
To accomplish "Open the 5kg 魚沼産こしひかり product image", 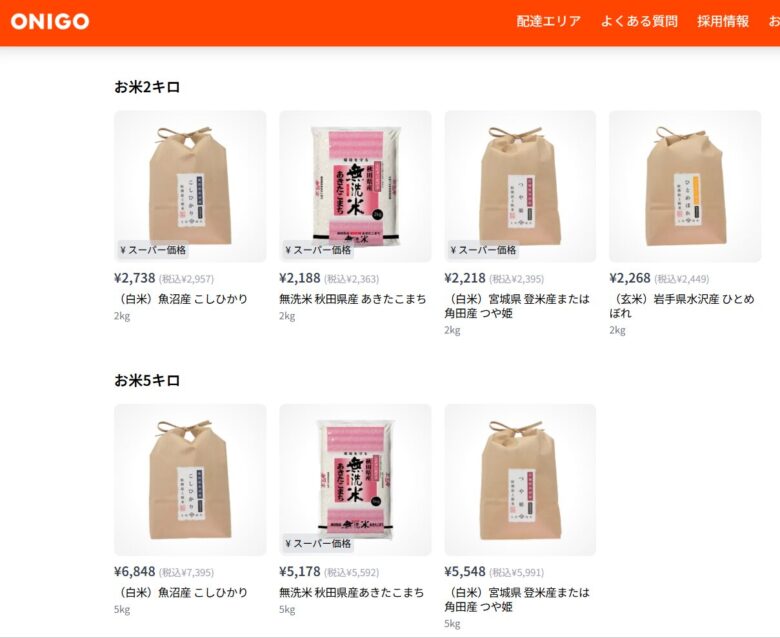I will [190, 480].
